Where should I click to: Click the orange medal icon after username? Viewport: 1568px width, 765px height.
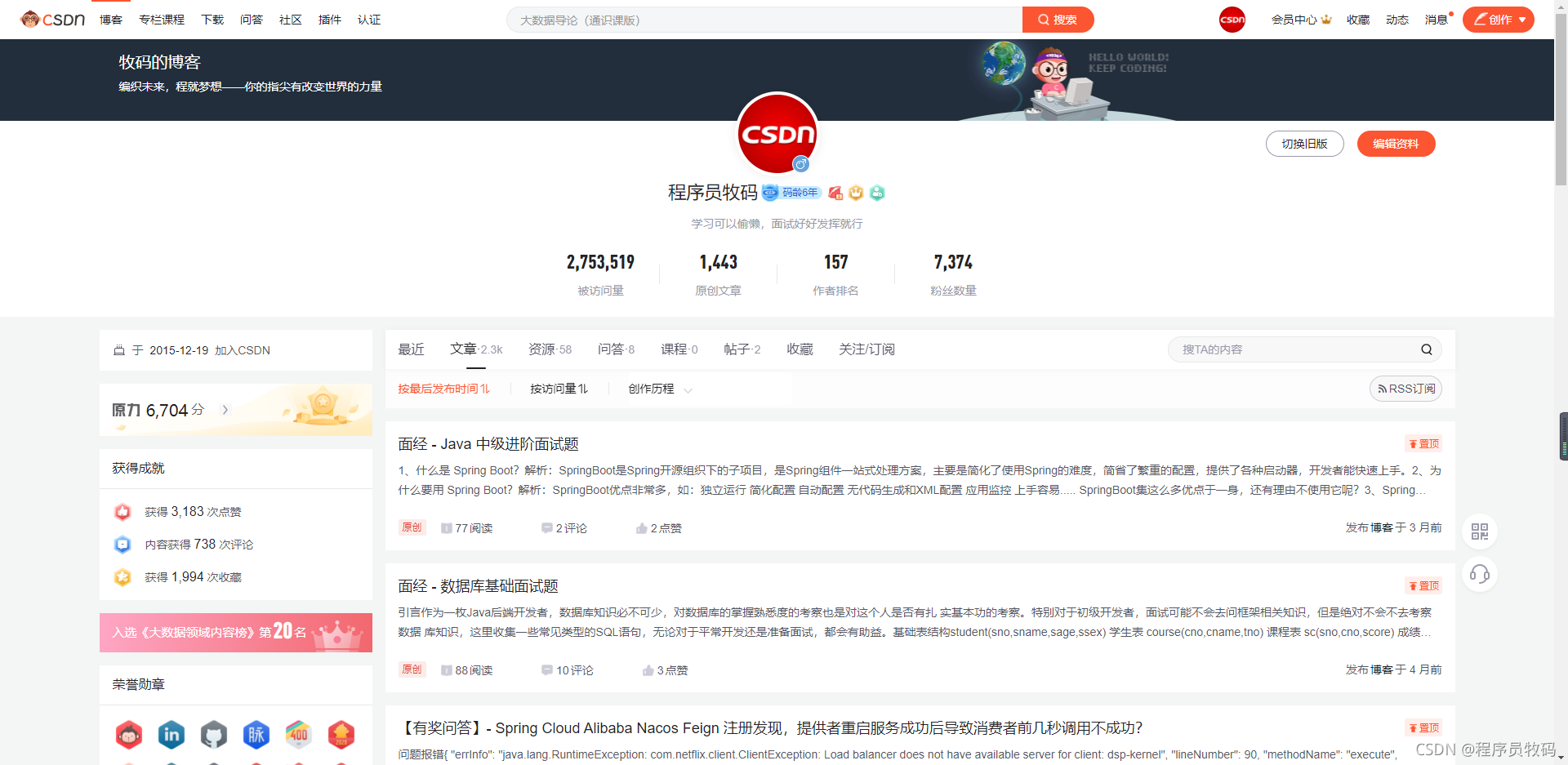tap(856, 193)
